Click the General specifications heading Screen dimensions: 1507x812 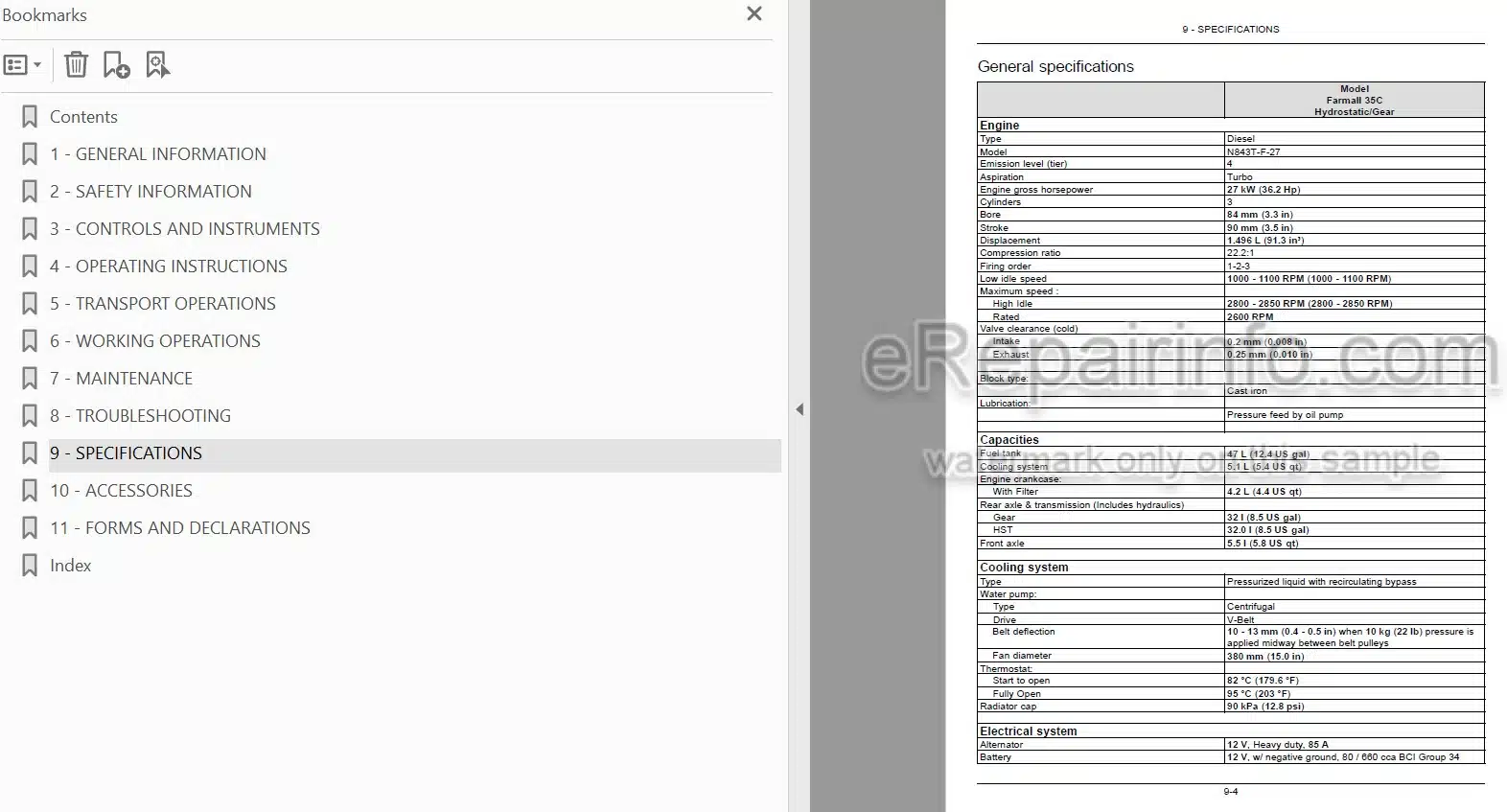tap(1055, 66)
